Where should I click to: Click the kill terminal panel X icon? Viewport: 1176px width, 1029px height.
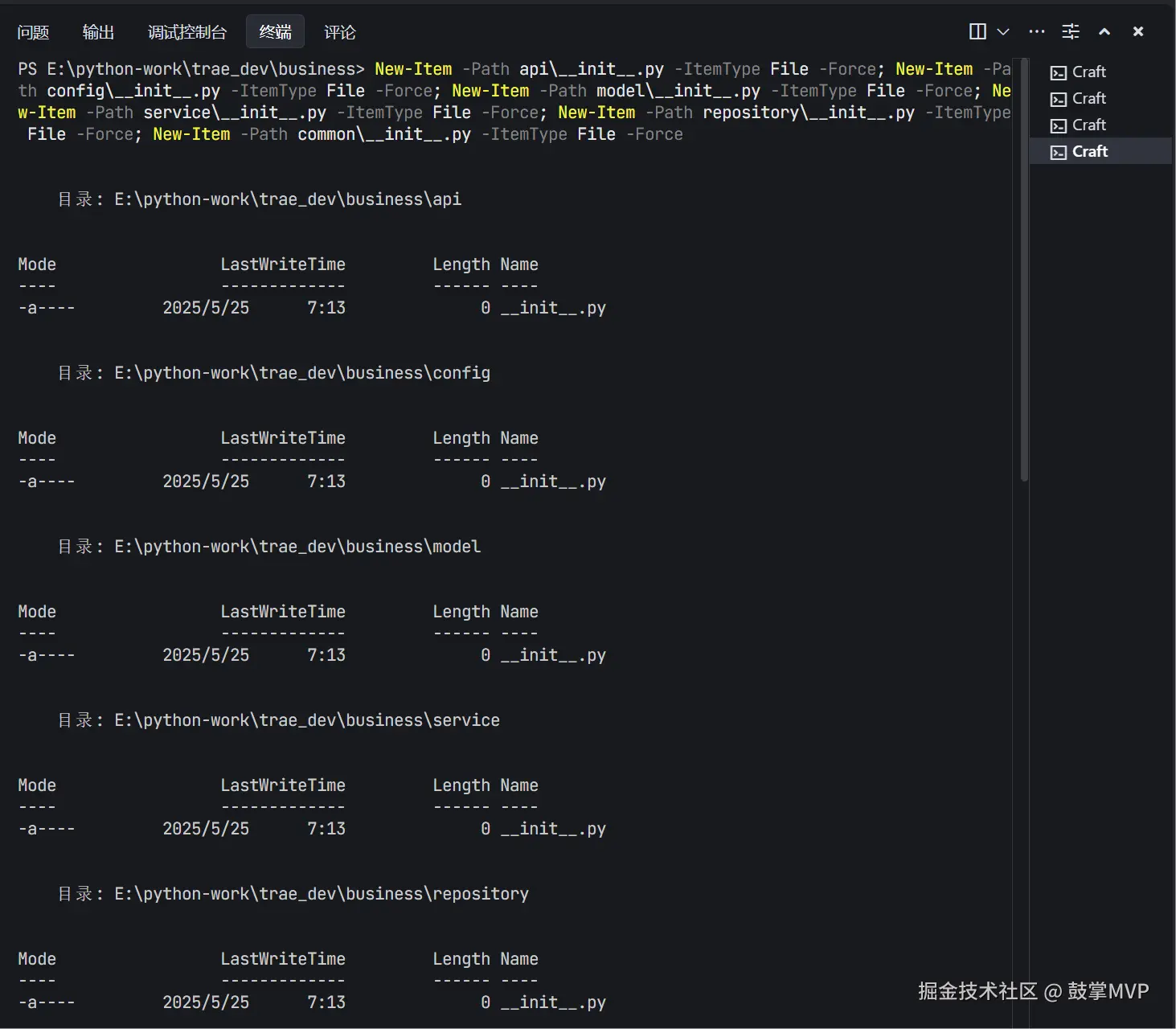coord(1137,31)
